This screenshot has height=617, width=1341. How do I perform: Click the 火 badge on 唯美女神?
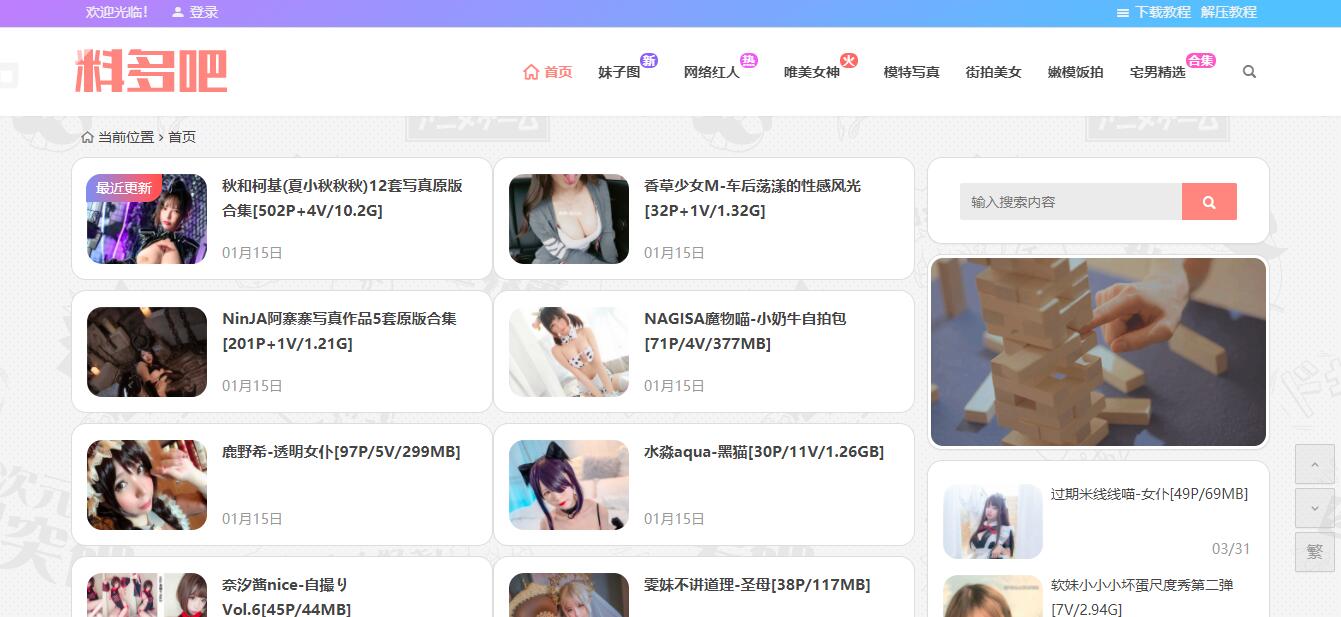click(x=849, y=60)
